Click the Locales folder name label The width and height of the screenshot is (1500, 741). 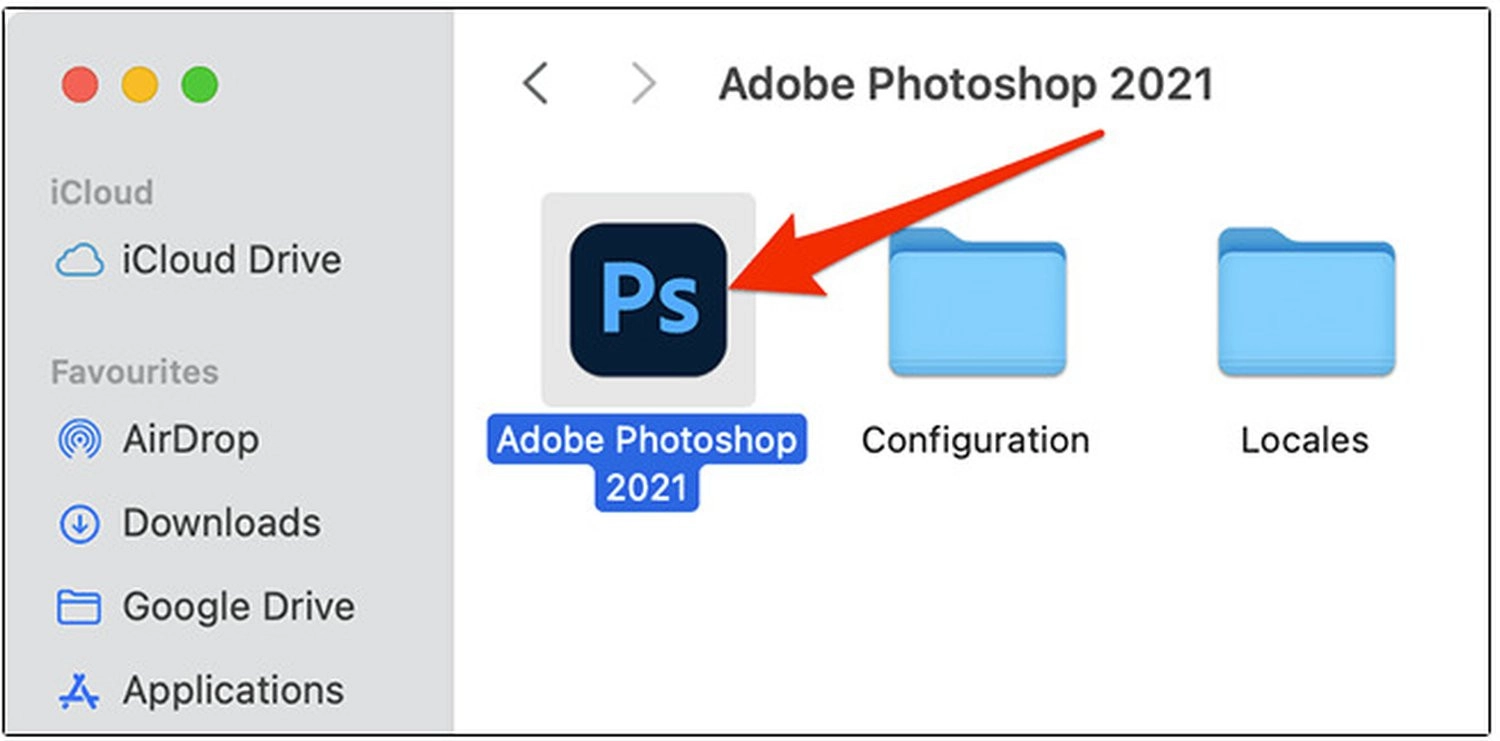click(x=1305, y=440)
